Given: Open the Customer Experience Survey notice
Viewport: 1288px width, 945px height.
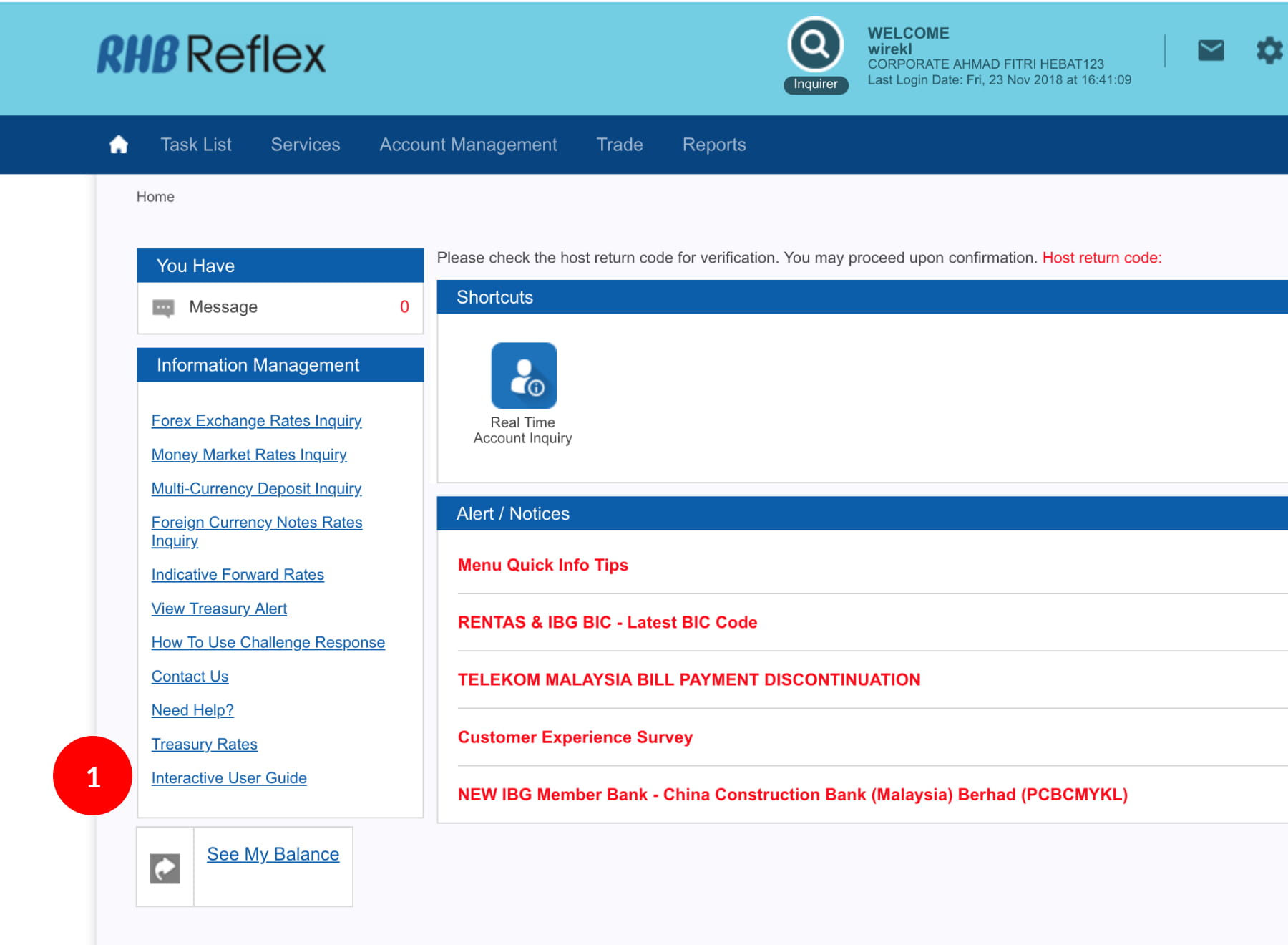Looking at the screenshot, I should 575,737.
